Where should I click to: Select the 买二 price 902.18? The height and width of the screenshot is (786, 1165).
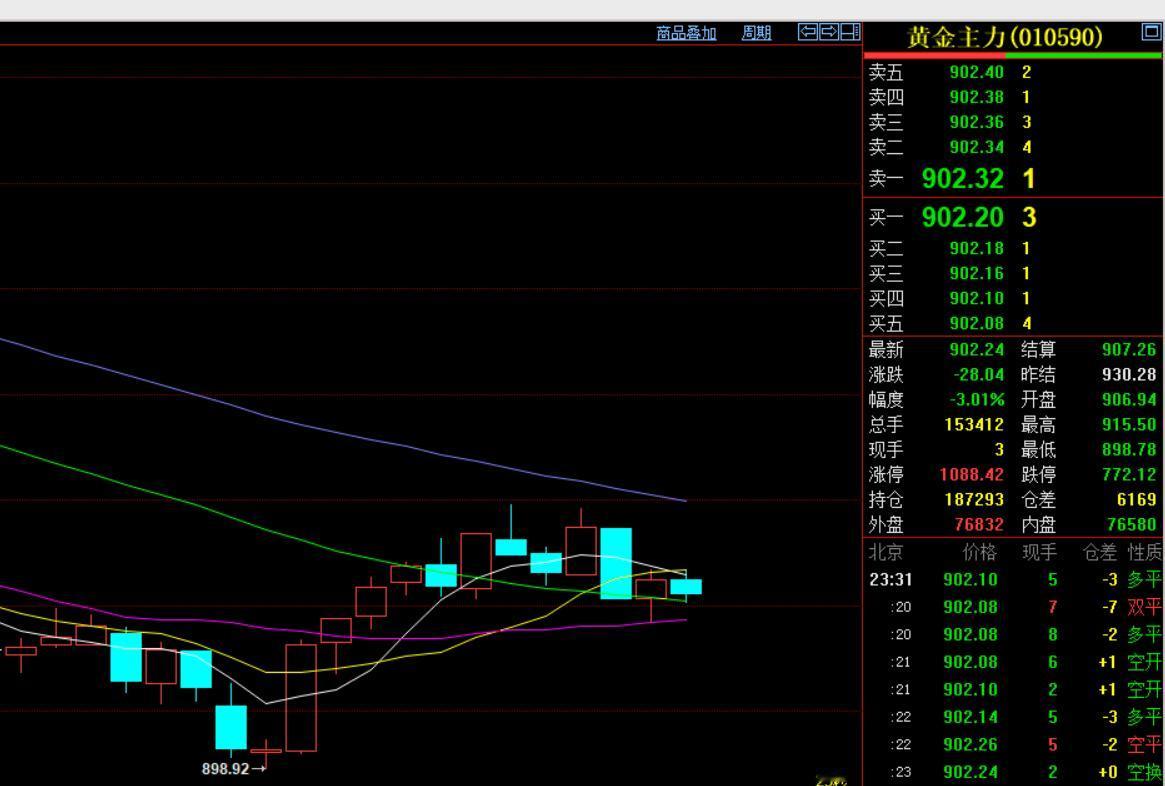(x=976, y=248)
